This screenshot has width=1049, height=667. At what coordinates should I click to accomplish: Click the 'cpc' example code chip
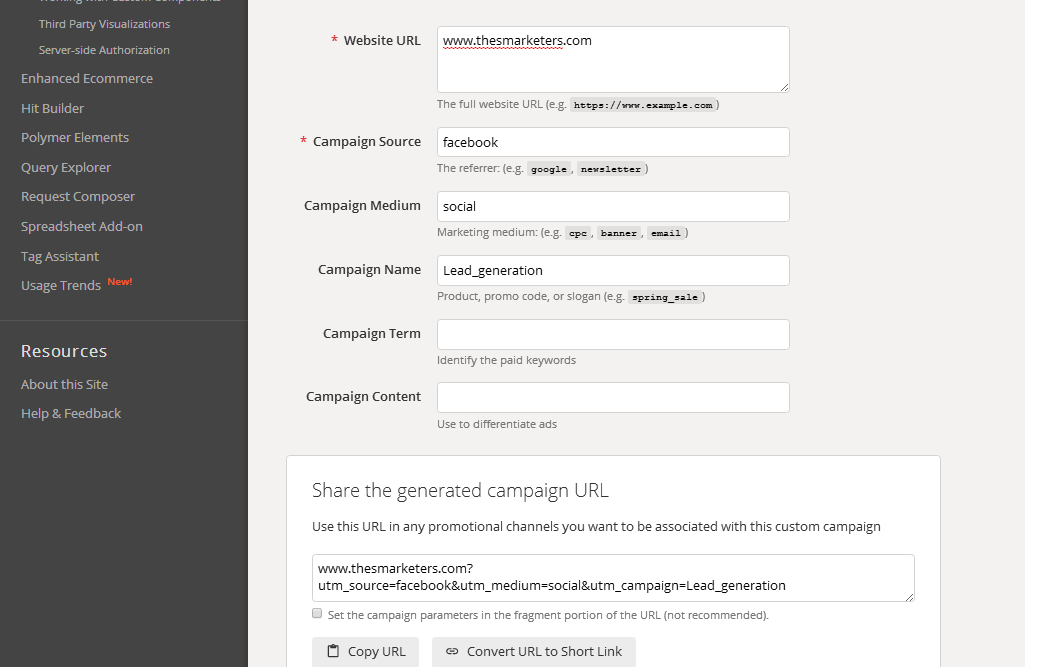click(x=578, y=233)
